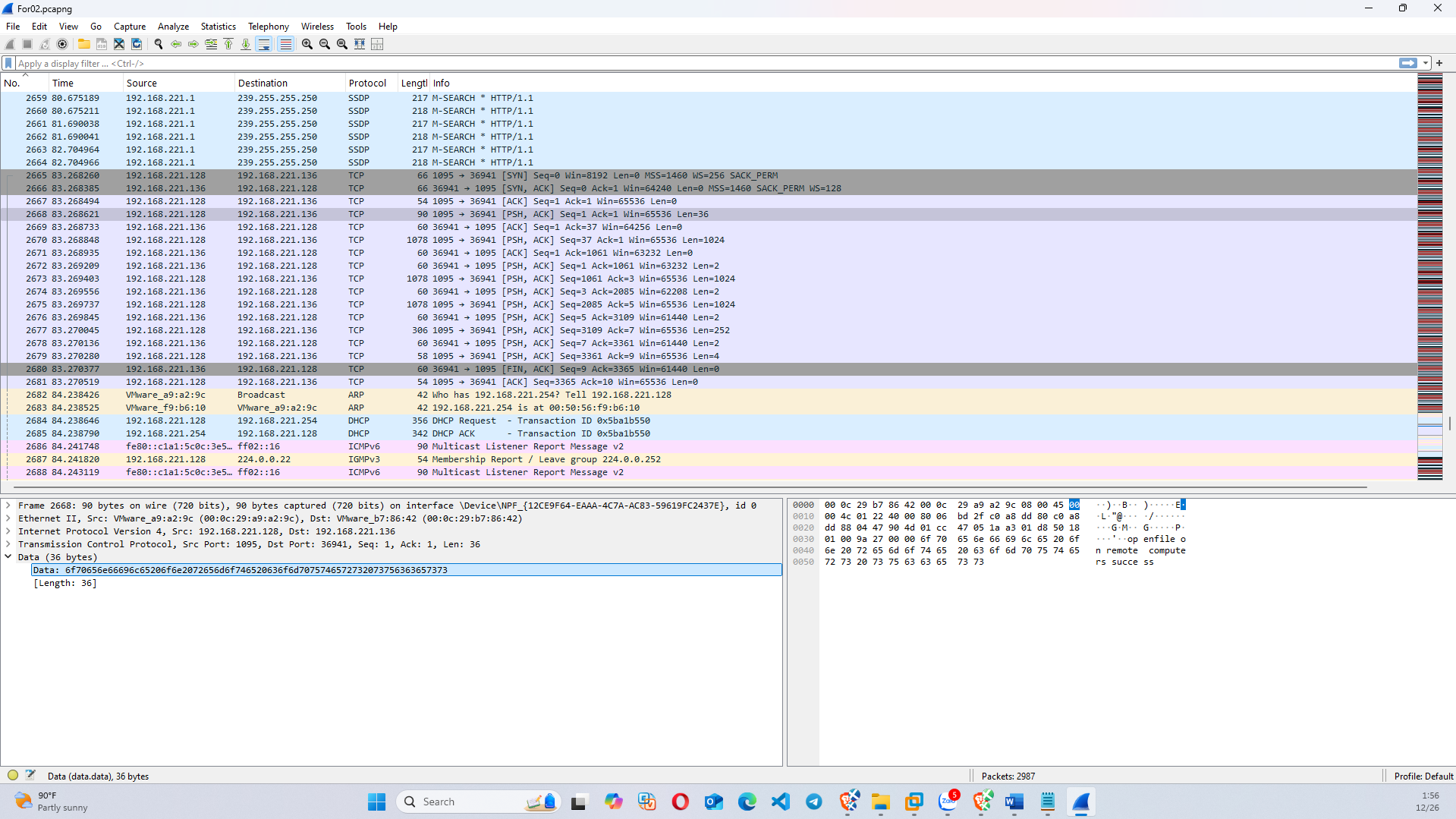1456x819 pixels.
Task: Start a new capture with the shark fin icon
Action: tap(8, 44)
